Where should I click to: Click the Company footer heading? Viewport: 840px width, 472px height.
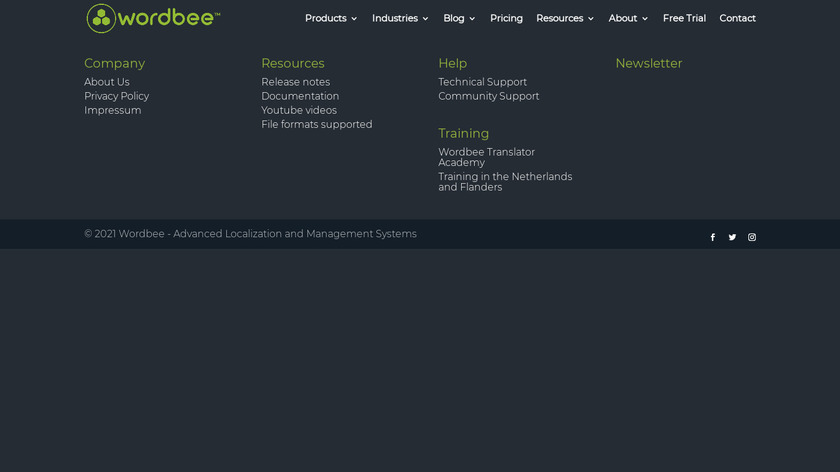[115, 63]
